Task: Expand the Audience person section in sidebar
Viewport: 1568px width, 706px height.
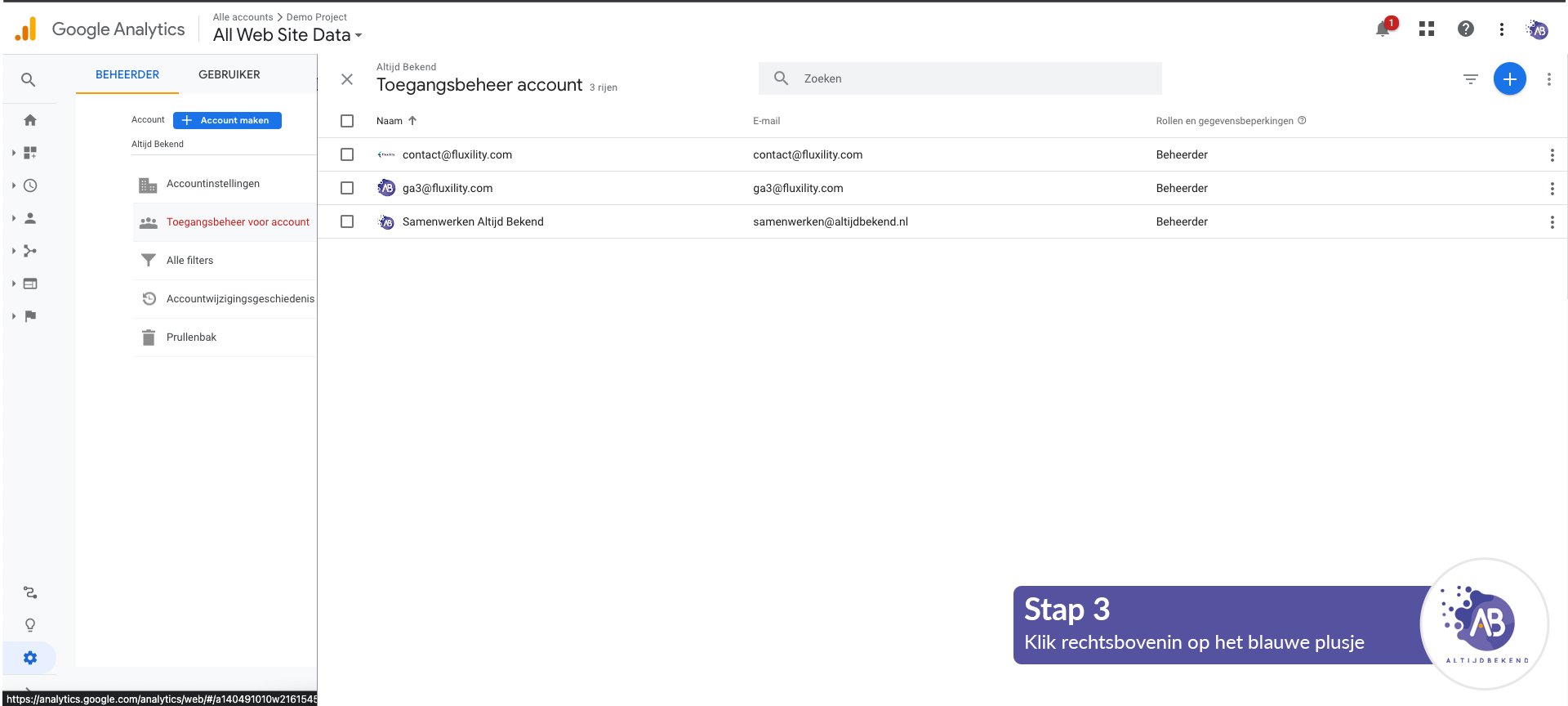Action: point(30,218)
